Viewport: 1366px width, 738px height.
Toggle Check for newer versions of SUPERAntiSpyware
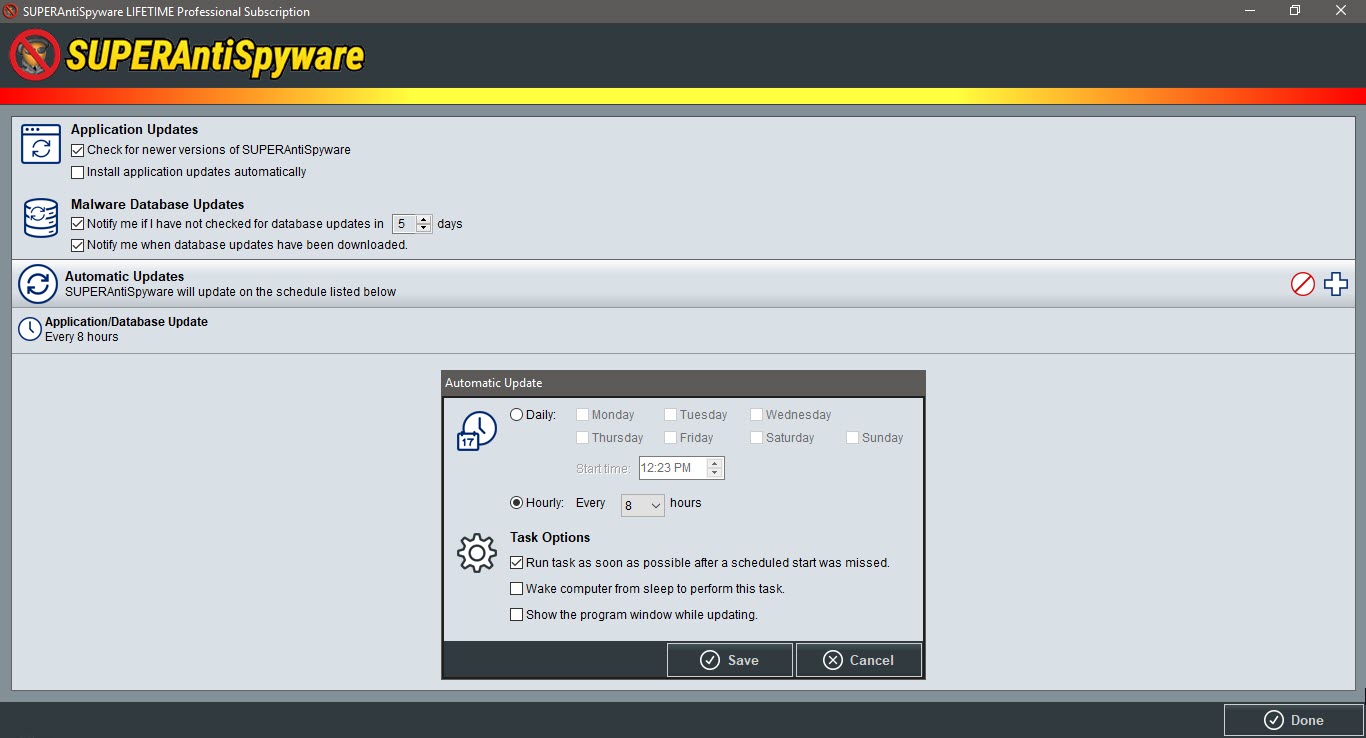click(x=78, y=150)
